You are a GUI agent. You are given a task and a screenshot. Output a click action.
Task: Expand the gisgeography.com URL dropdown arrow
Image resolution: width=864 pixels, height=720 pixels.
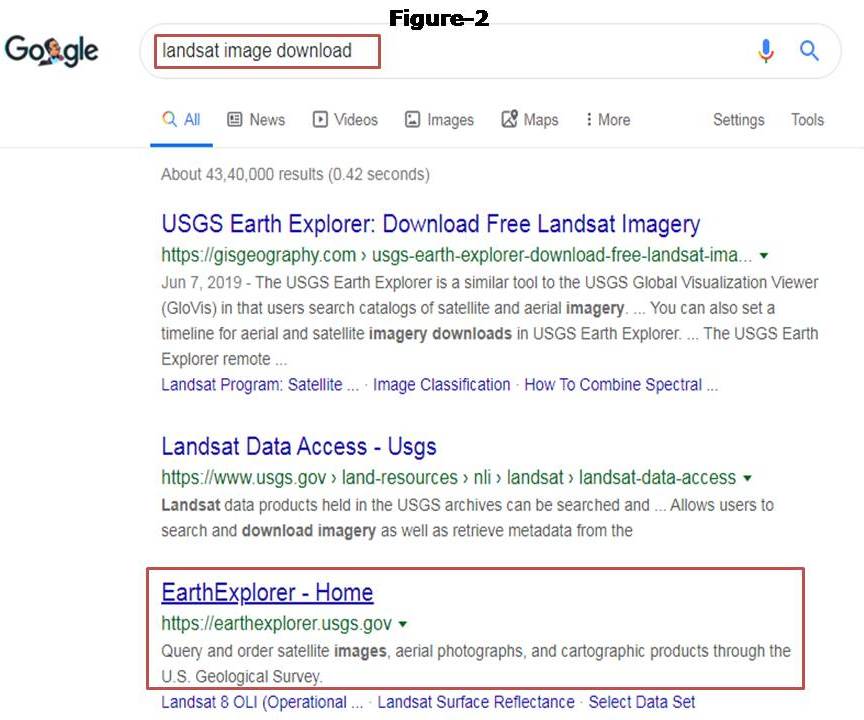(764, 256)
